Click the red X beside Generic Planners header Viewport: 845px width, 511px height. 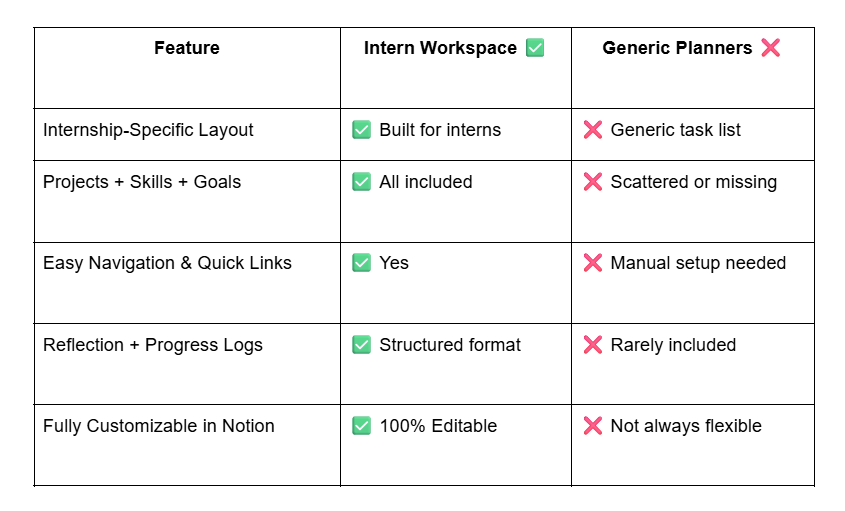[x=770, y=48]
